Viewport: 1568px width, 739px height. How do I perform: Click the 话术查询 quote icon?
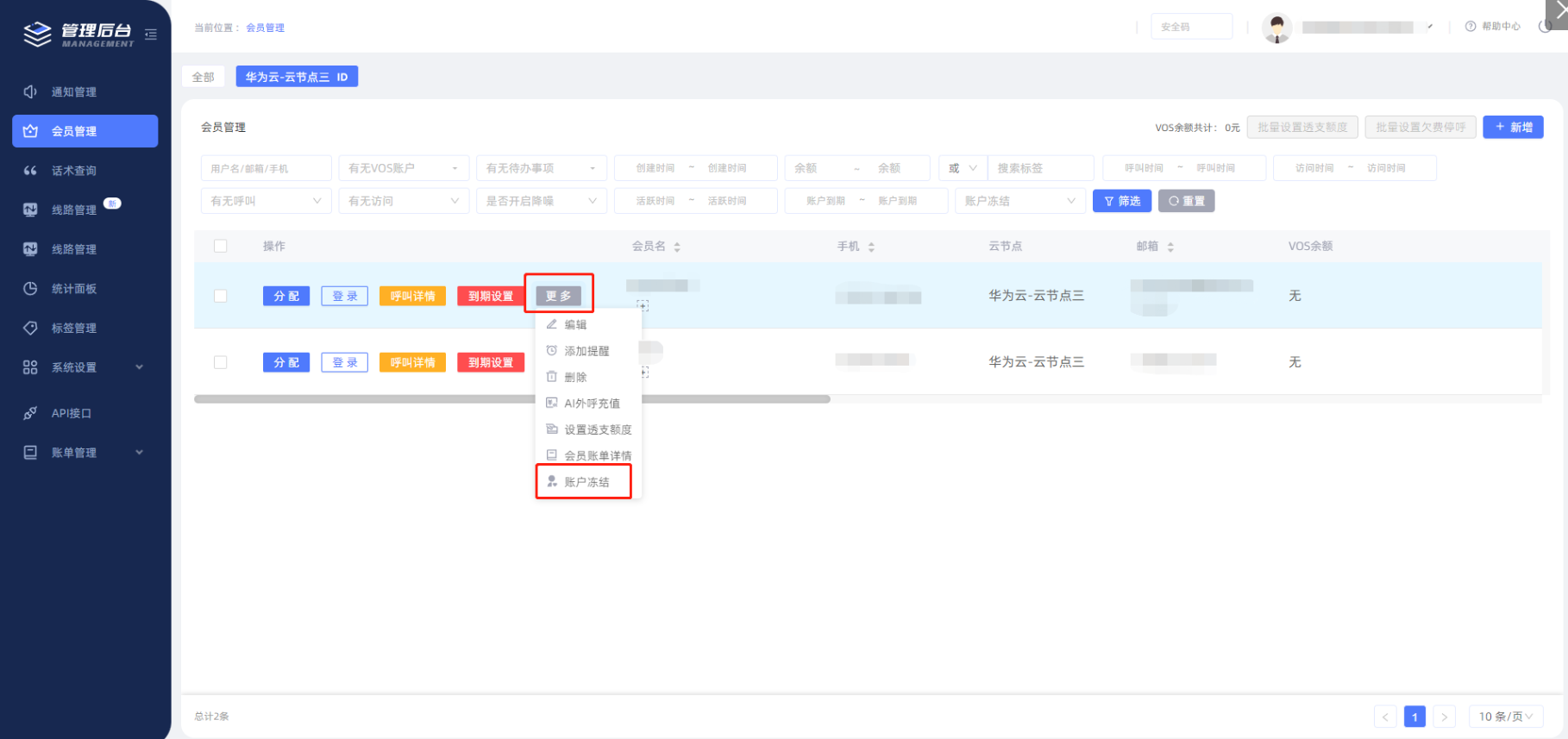pos(30,171)
